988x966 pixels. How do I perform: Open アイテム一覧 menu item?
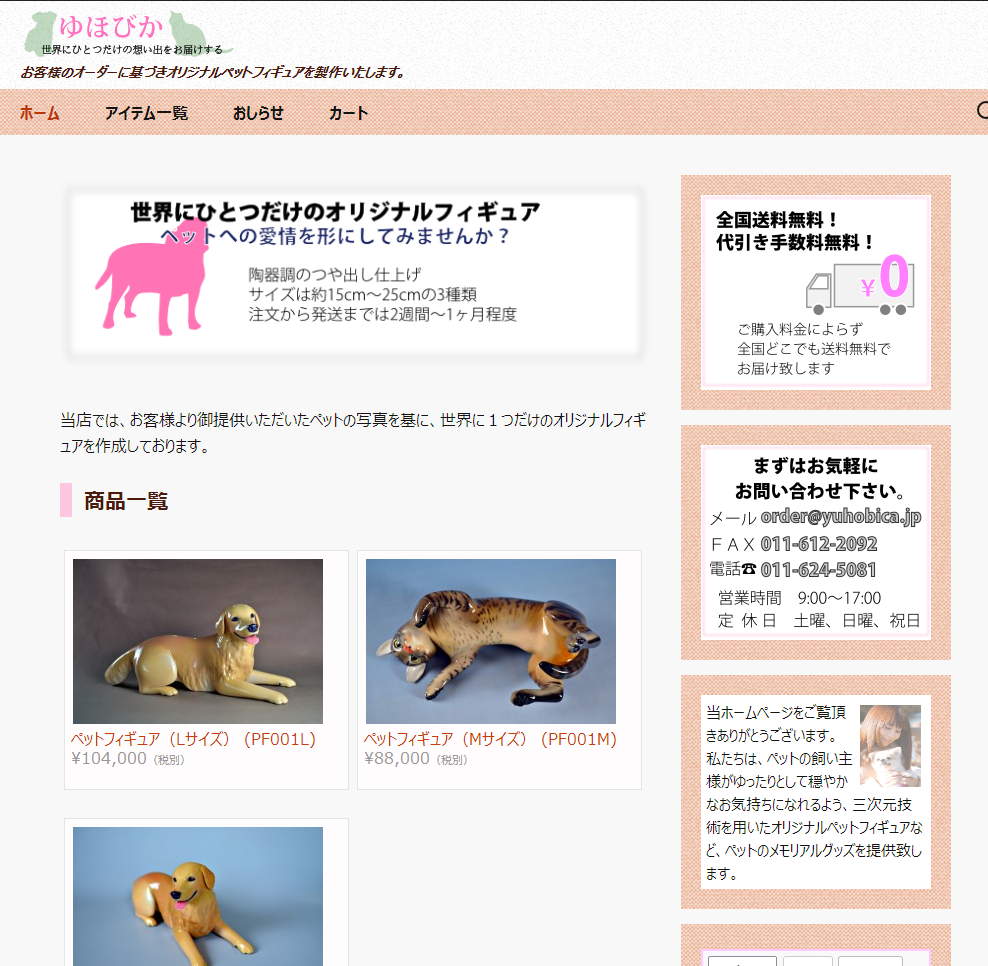coord(146,113)
